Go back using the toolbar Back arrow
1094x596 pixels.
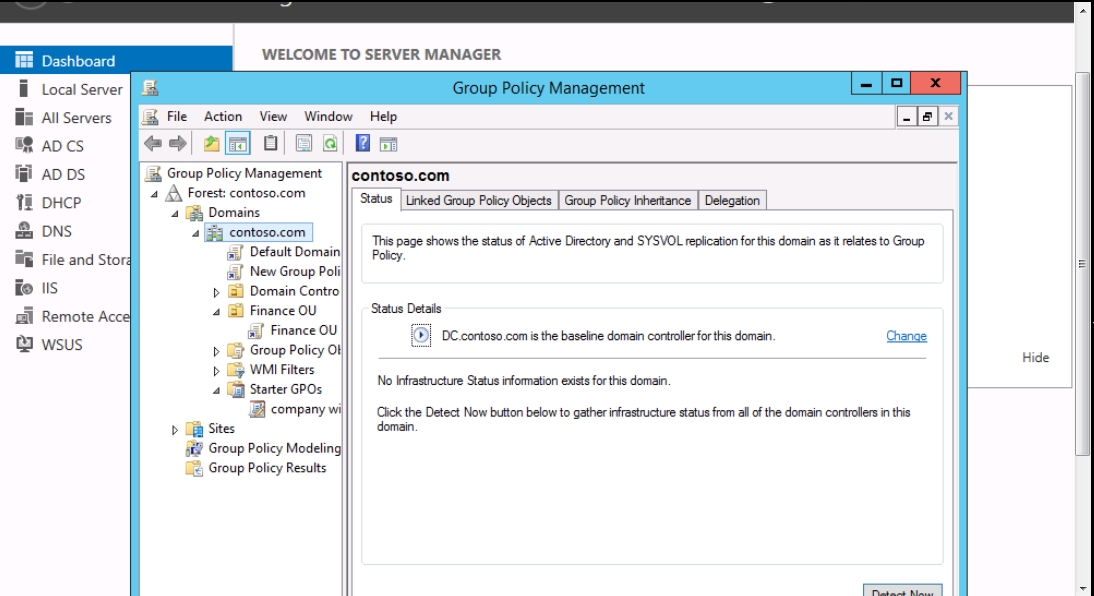[x=153, y=144]
